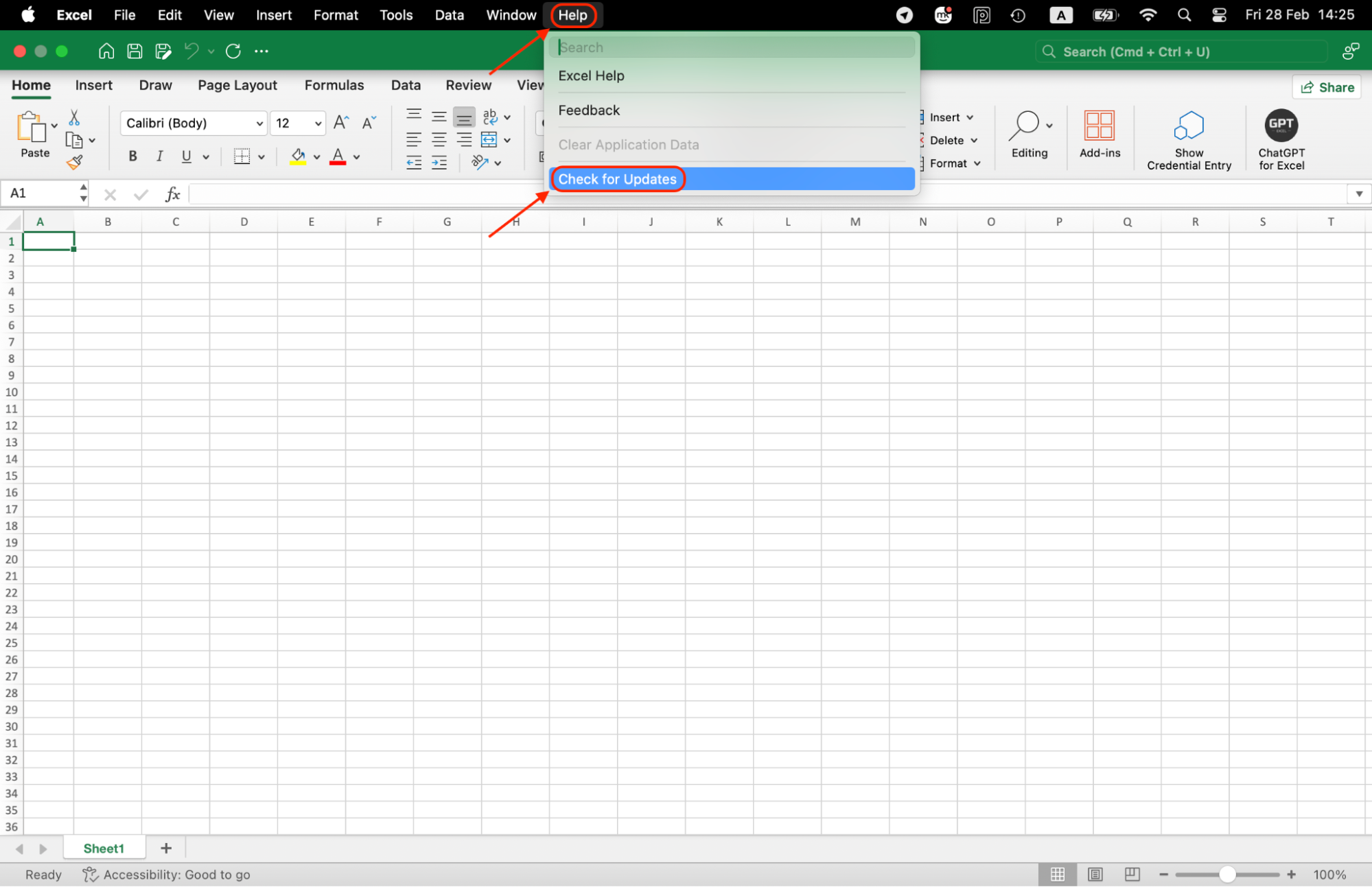The width and height of the screenshot is (1372, 887).
Task: Click the Name Box showing A1
Action: coord(41,193)
